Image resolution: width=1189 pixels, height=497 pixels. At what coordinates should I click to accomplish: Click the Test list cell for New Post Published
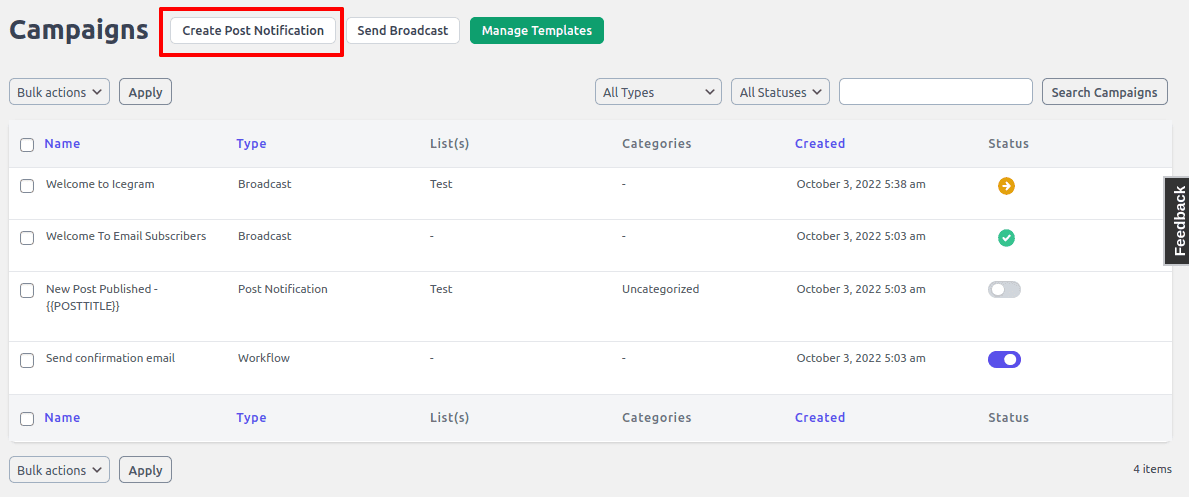(x=441, y=288)
